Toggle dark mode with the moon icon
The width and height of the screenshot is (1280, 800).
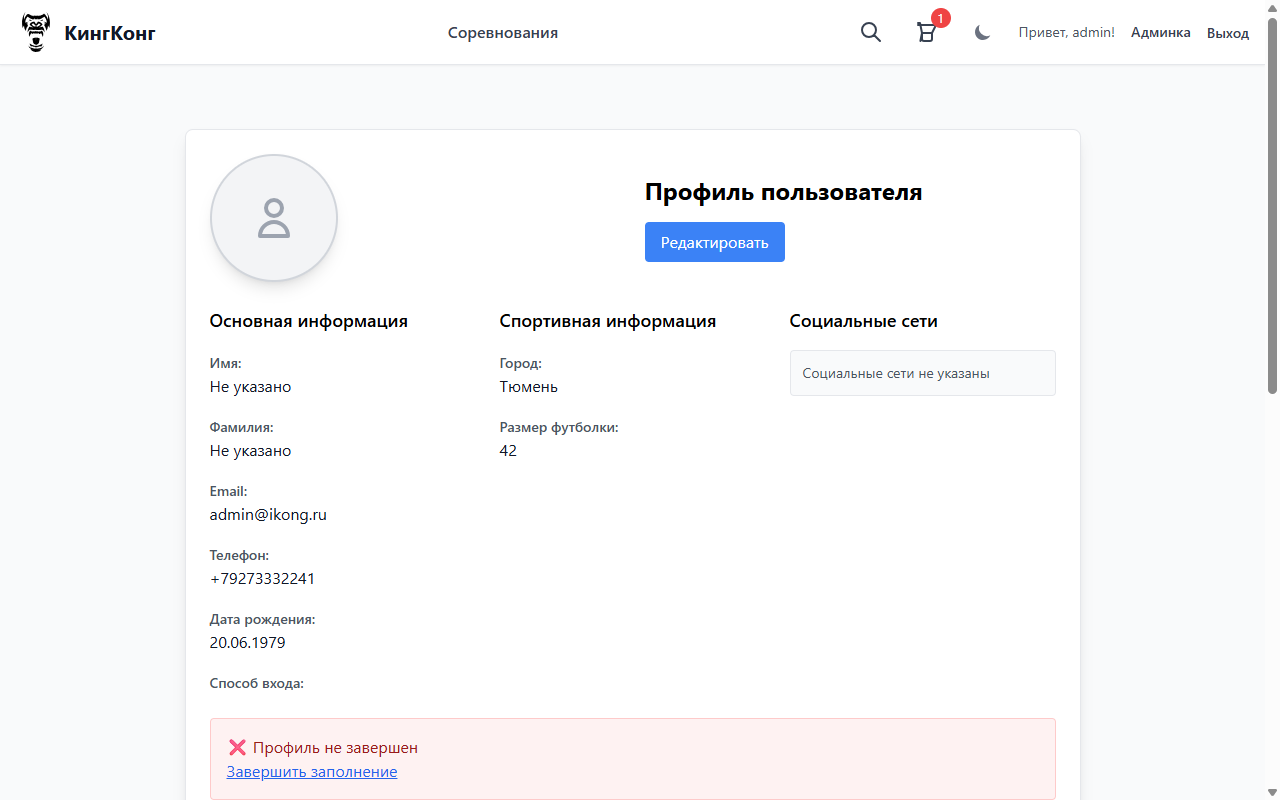tap(981, 32)
